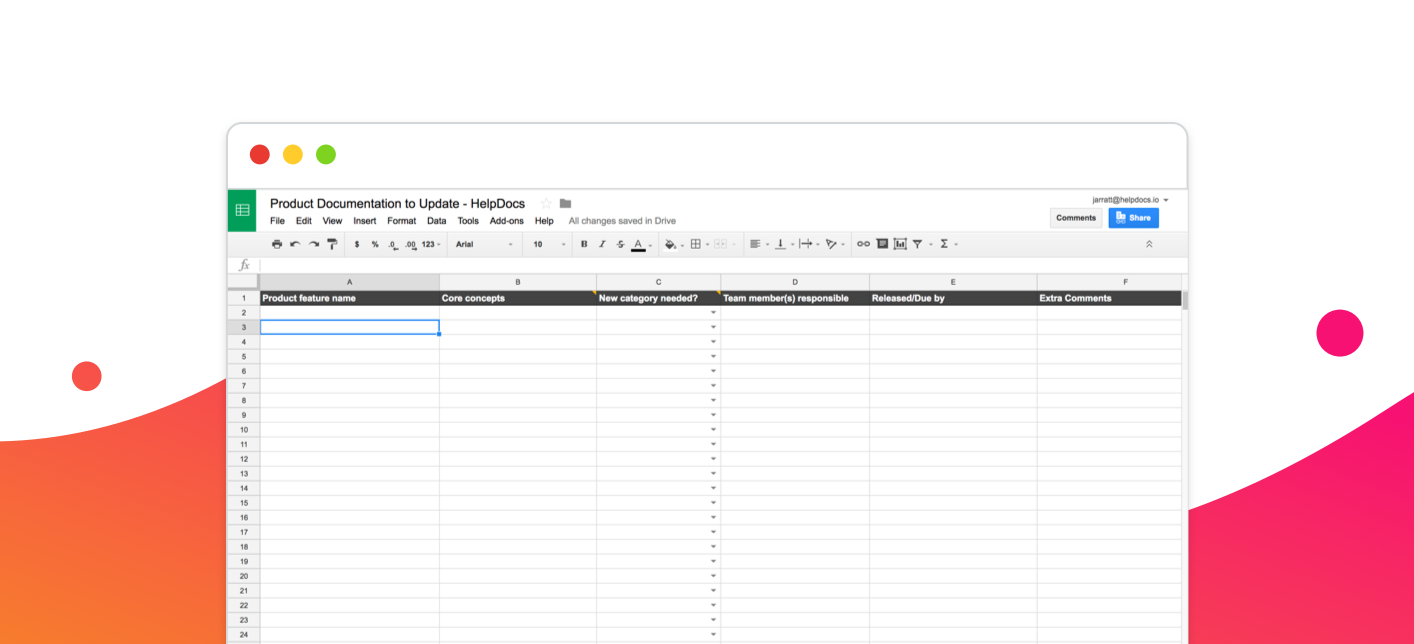Image resolution: width=1414 pixels, height=644 pixels.
Task: Open the Add-ons menu
Action: [x=507, y=220]
